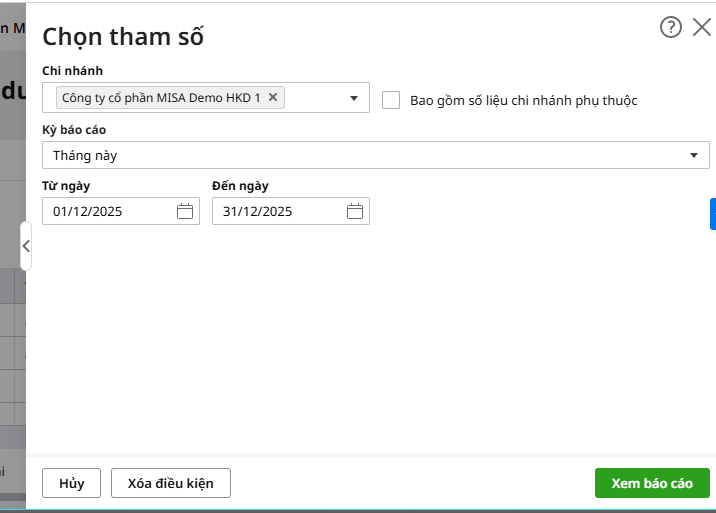Select the Công ty cổ phần MISA Demo HKD 1 chip
716x513 pixels.
160,97
